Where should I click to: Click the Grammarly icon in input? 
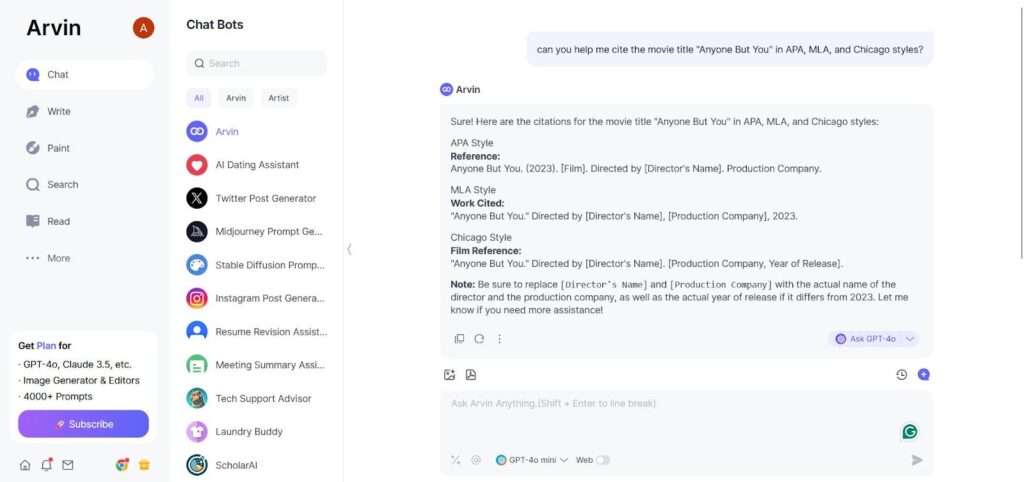pos(910,432)
